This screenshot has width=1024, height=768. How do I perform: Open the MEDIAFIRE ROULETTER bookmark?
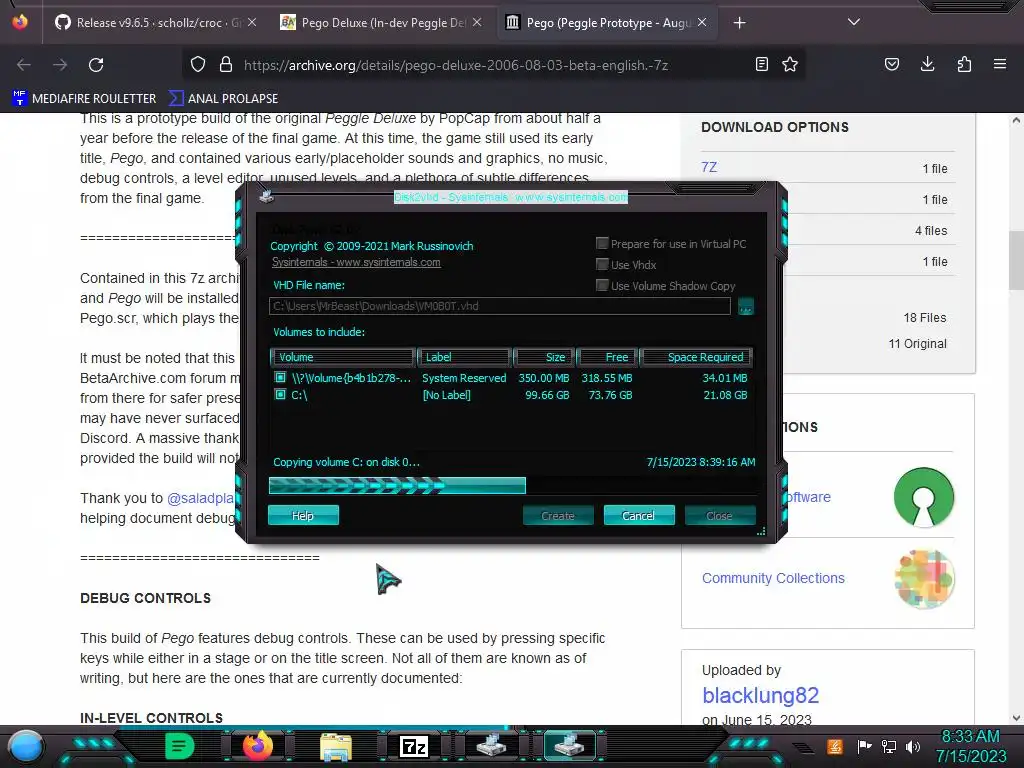click(84, 99)
